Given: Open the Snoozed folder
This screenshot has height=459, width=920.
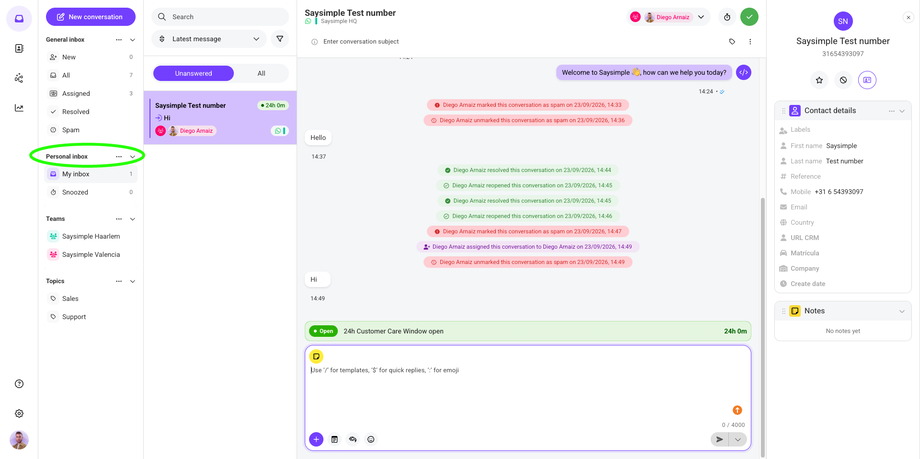Looking at the screenshot, I should (x=91, y=192).
